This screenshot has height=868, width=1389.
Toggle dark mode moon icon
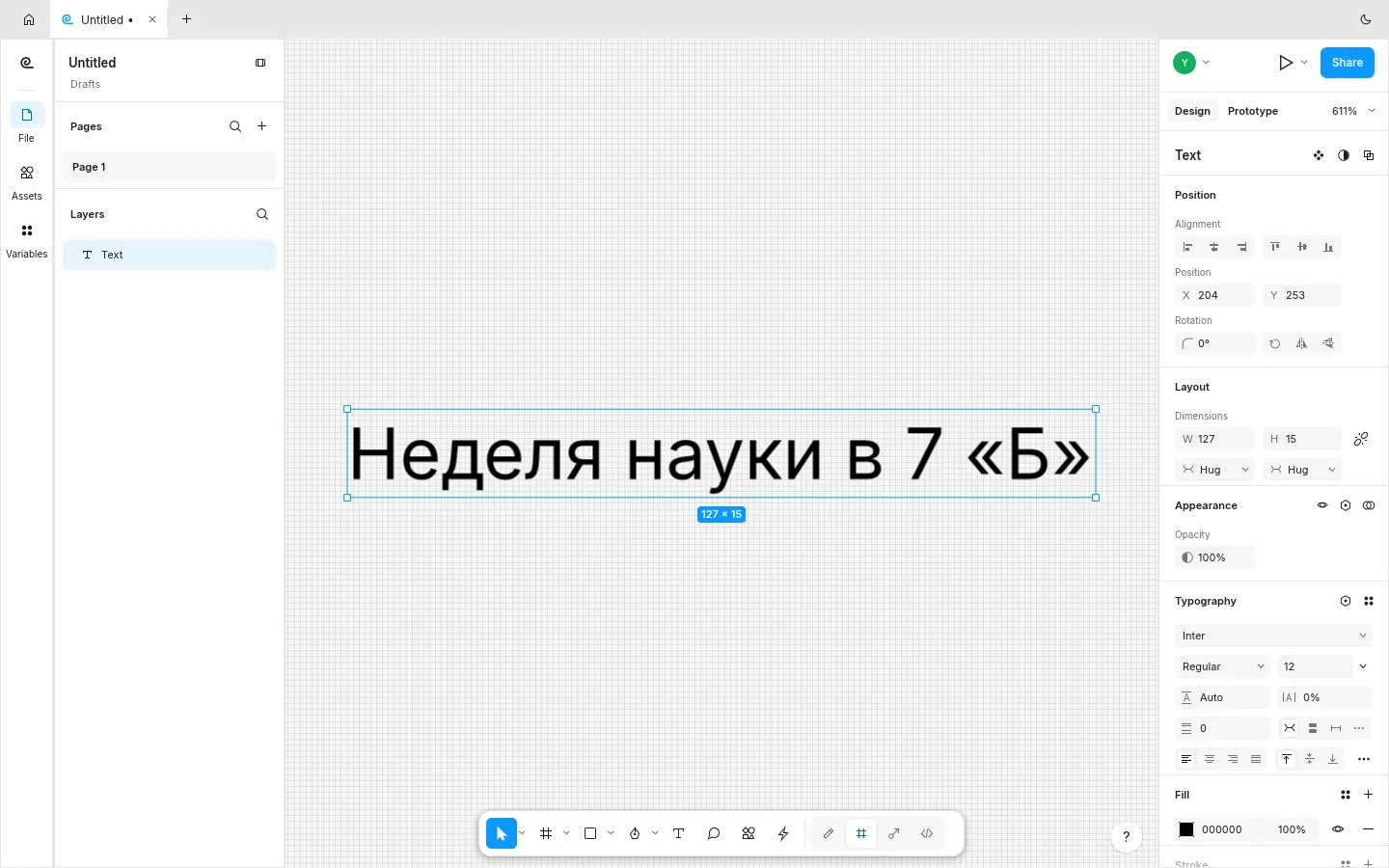click(1366, 19)
